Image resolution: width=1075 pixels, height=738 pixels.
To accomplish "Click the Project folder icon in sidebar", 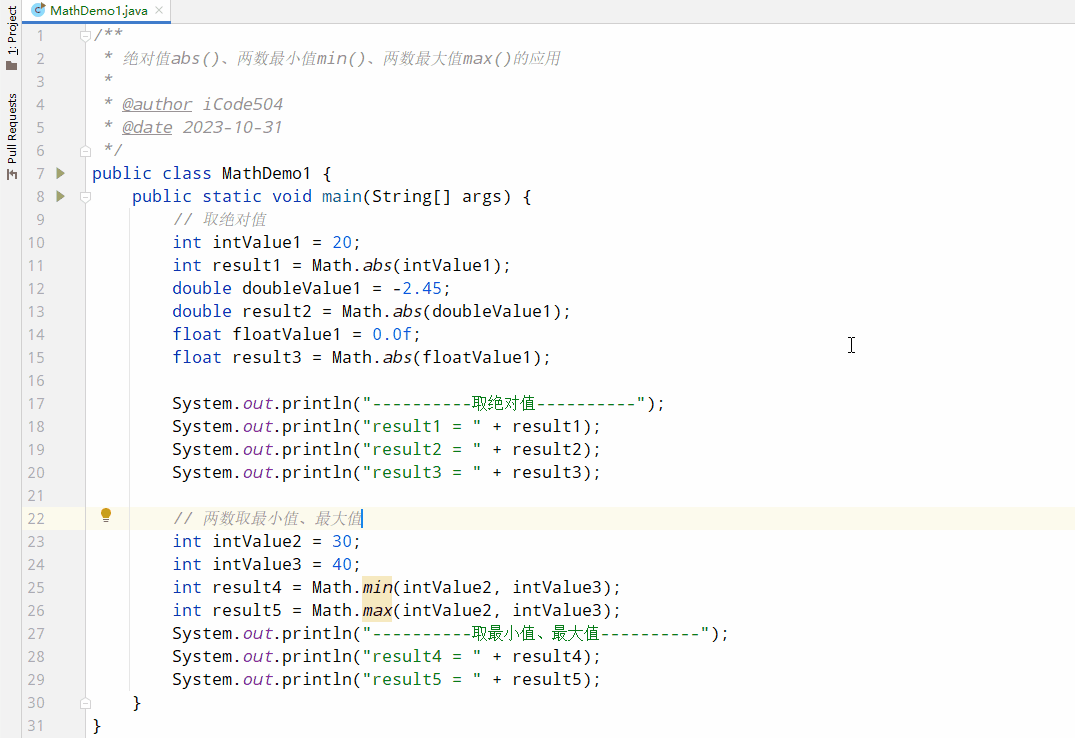I will point(12,65).
